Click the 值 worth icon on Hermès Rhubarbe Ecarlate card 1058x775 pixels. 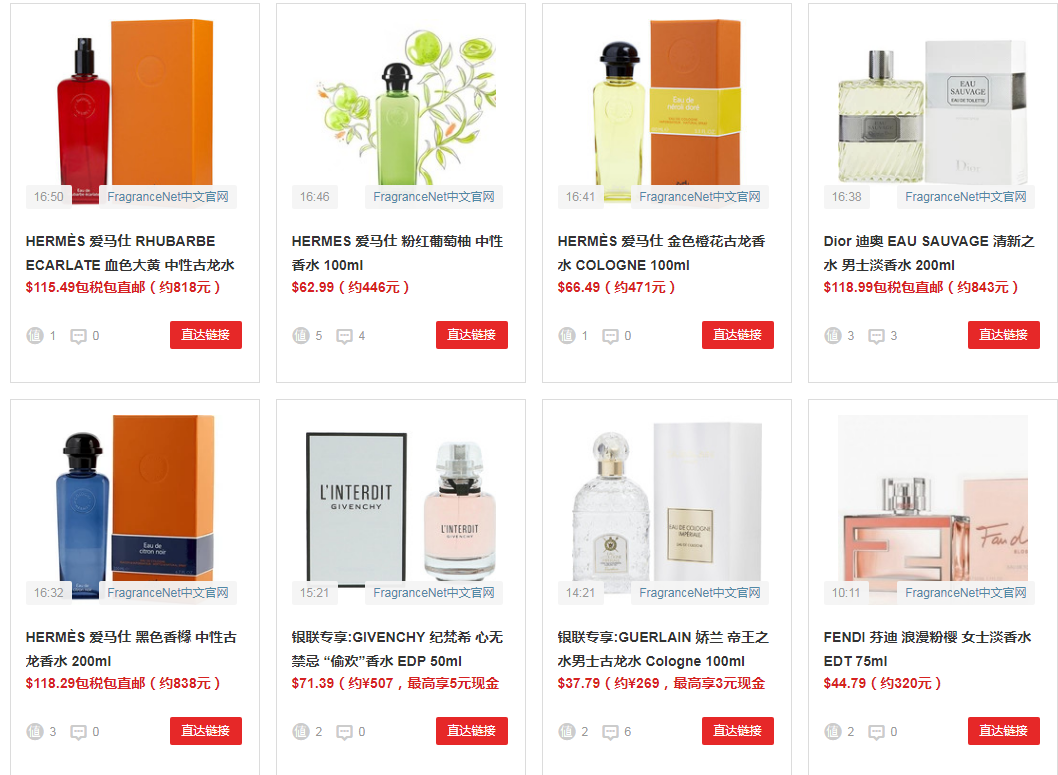[x=35, y=335]
